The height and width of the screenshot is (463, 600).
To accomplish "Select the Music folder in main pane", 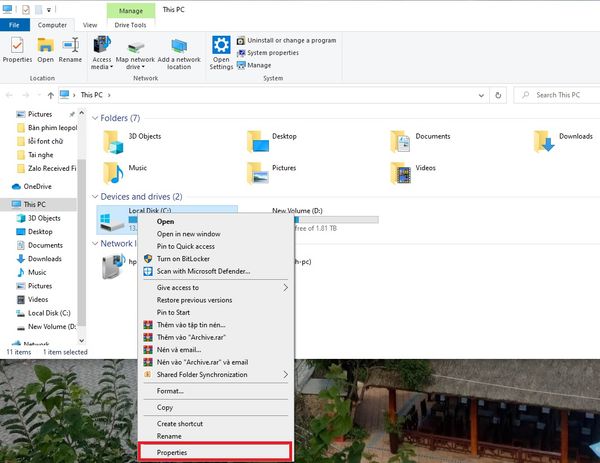I will tap(125, 173).
